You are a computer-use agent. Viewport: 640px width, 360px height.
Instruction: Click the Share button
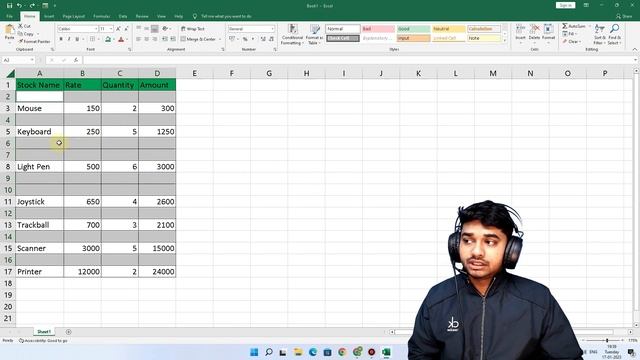624,16
